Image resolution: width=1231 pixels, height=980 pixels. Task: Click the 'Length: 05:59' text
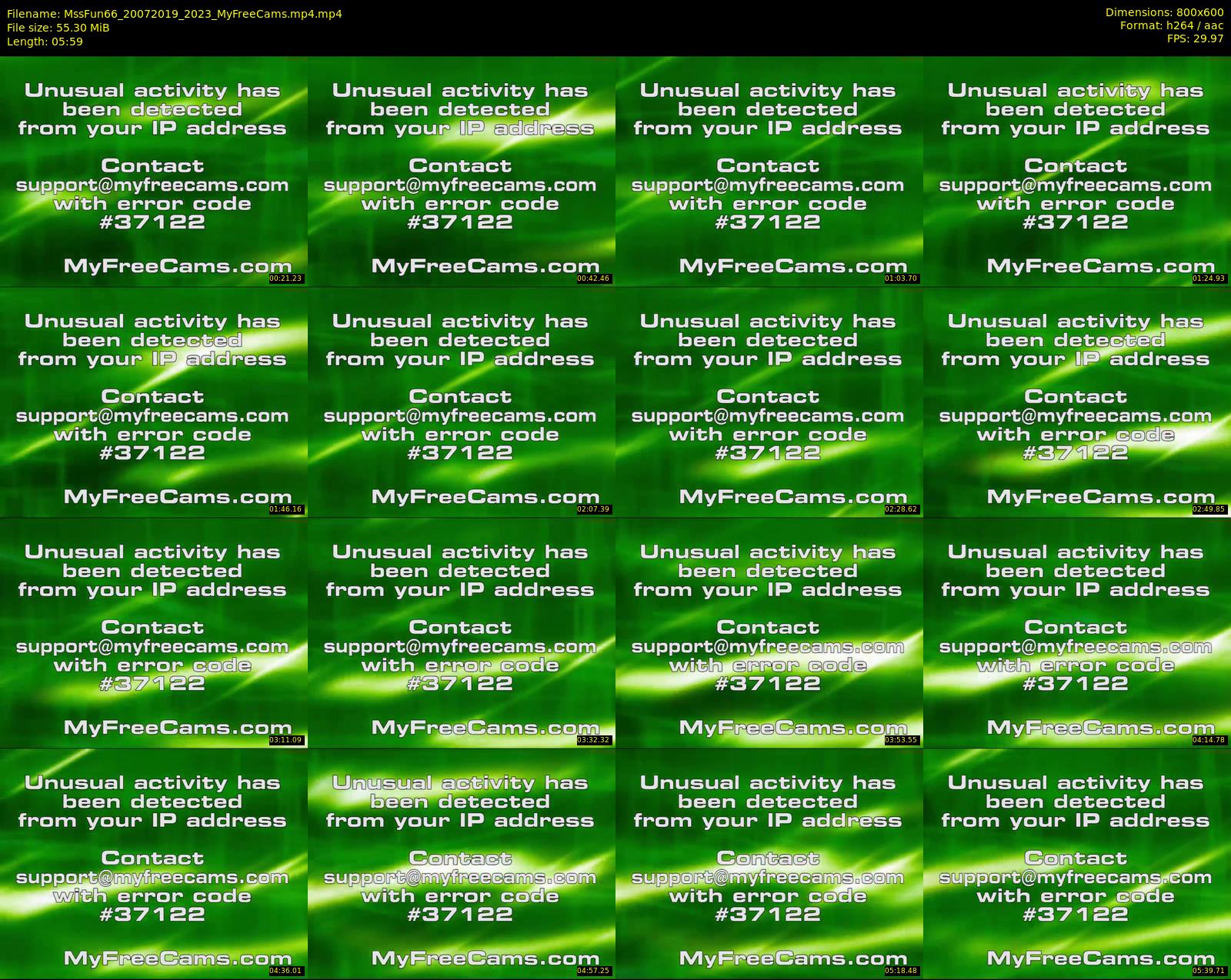[x=45, y=42]
